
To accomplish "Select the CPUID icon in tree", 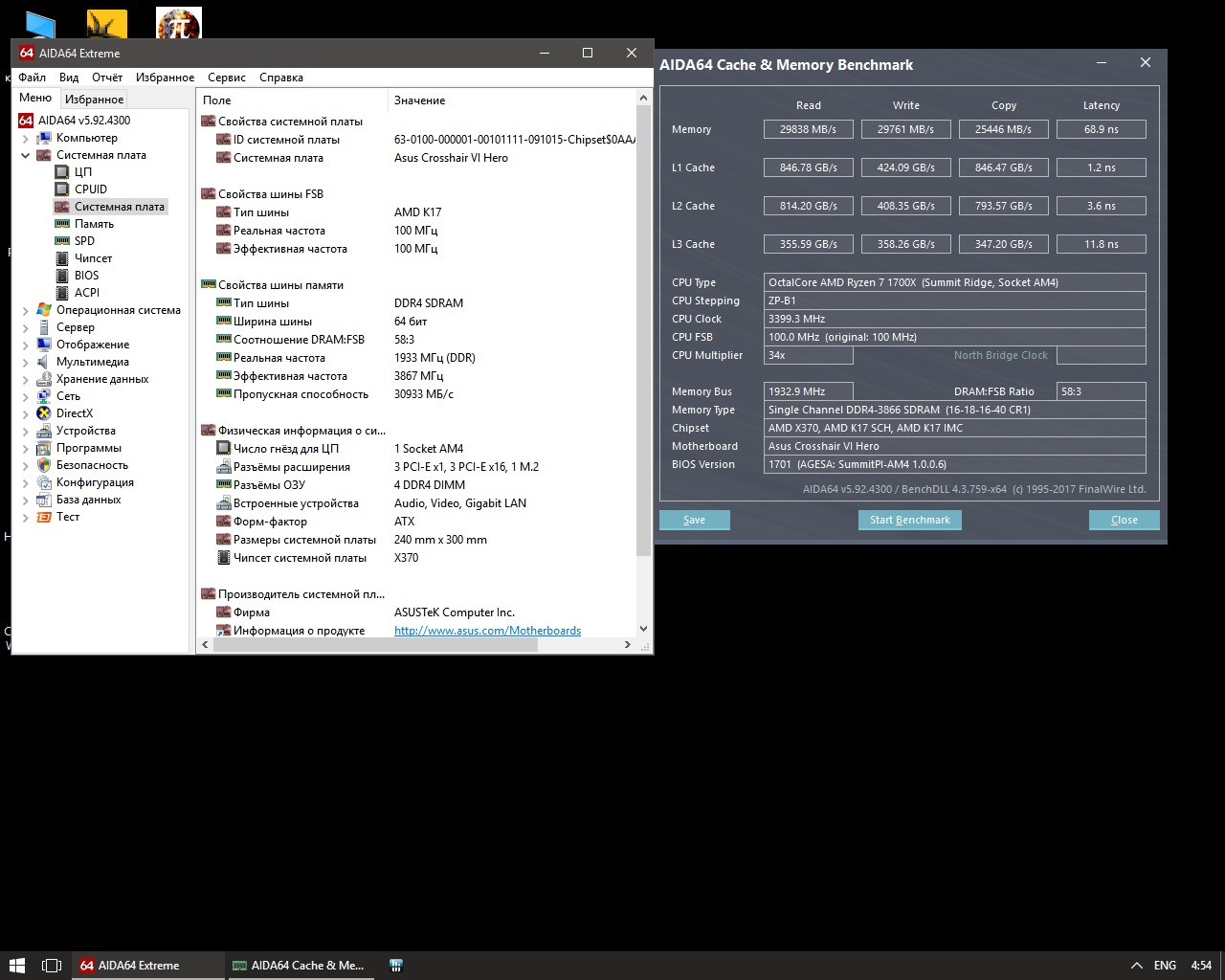I will (x=62, y=189).
